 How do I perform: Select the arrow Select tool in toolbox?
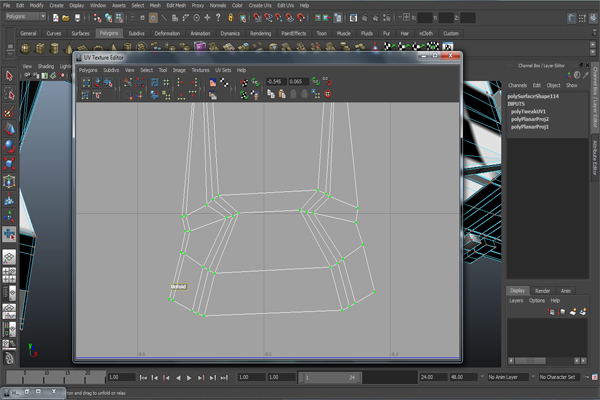[x=9, y=76]
